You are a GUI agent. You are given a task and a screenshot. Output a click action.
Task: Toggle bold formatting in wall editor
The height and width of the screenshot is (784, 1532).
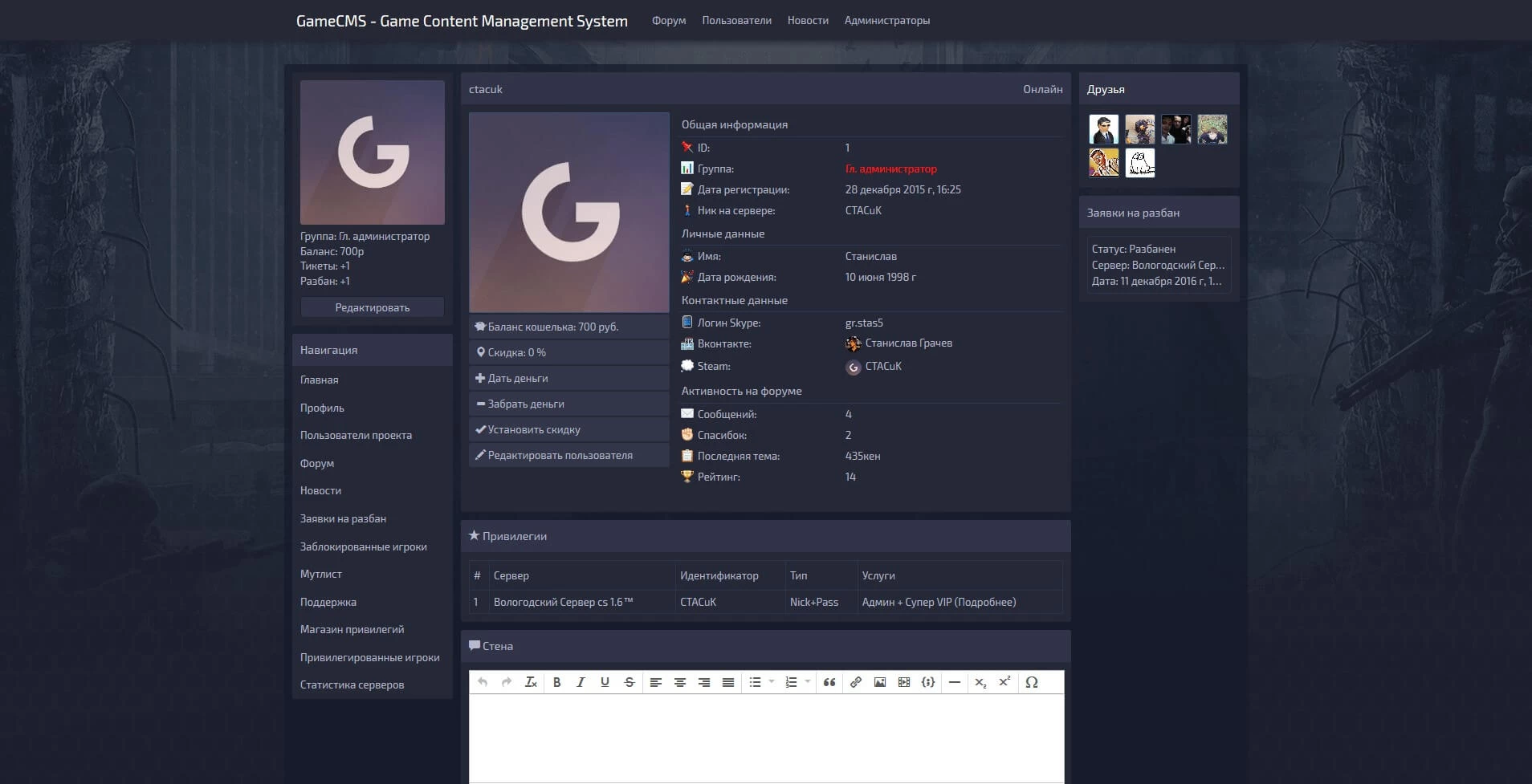(x=556, y=682)
